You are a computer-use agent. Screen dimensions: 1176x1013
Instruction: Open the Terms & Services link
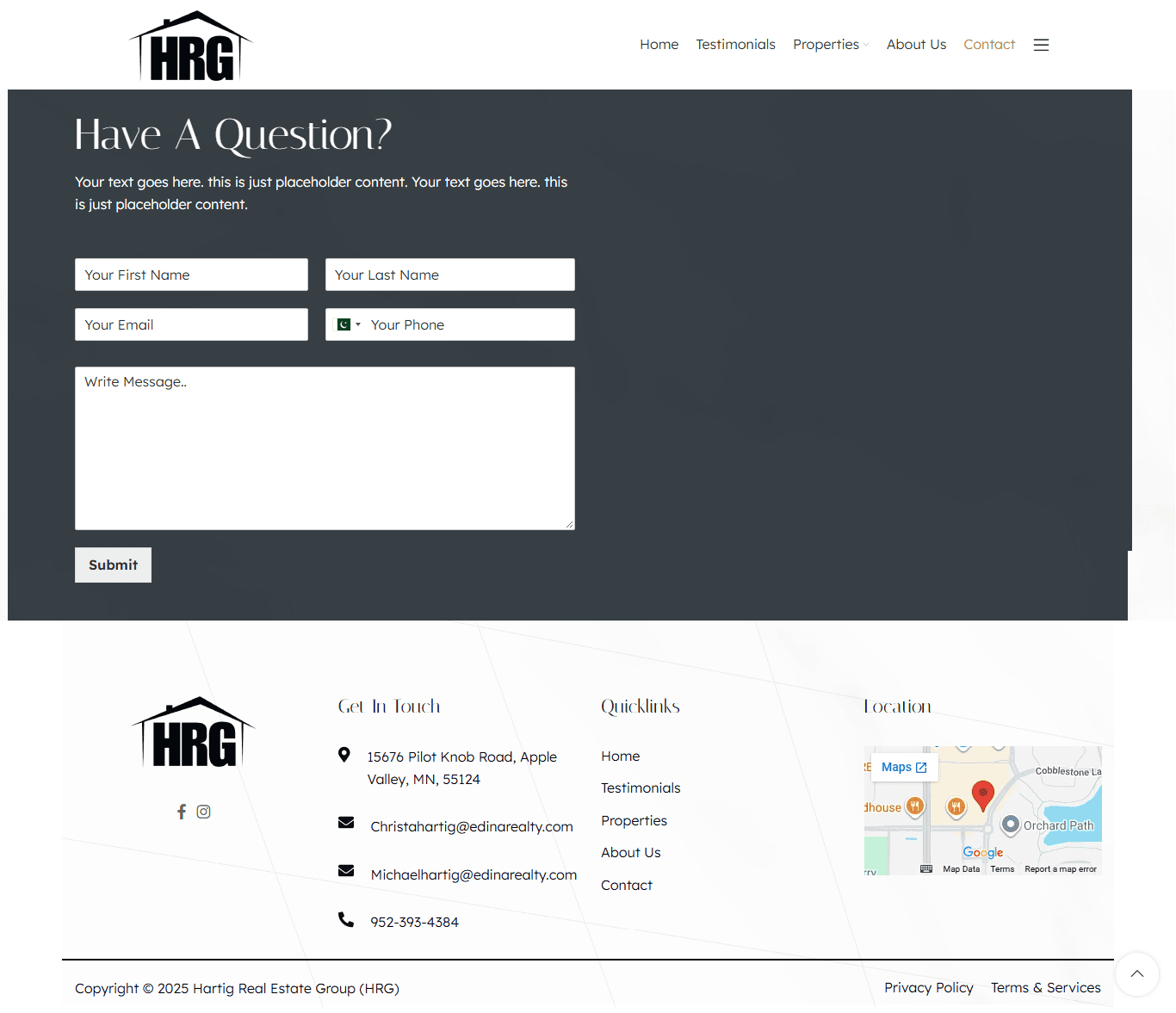pyautogui.click(x=1046, y=988)
